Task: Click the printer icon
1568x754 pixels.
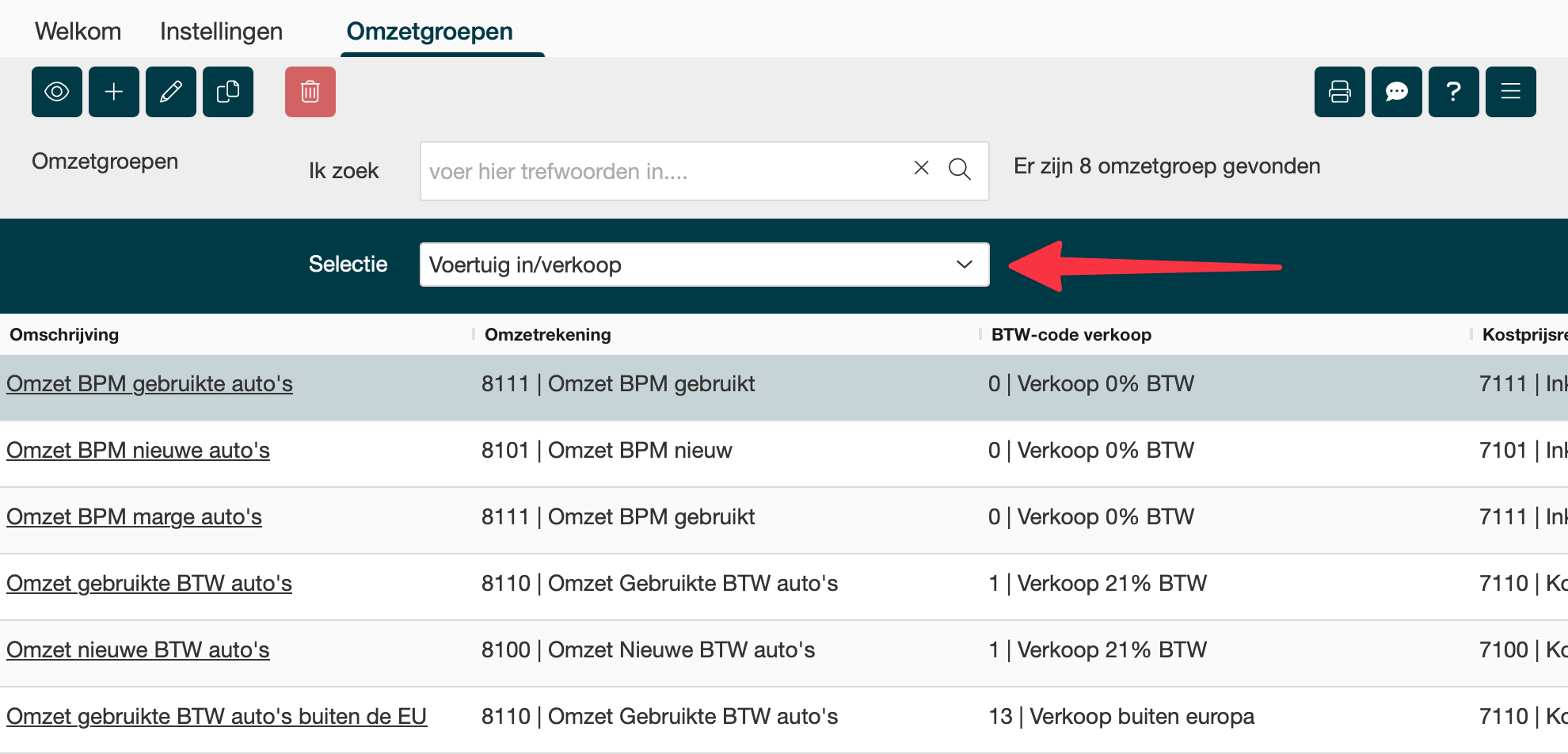Action: pyautogui.click(x=1340, y=92)
